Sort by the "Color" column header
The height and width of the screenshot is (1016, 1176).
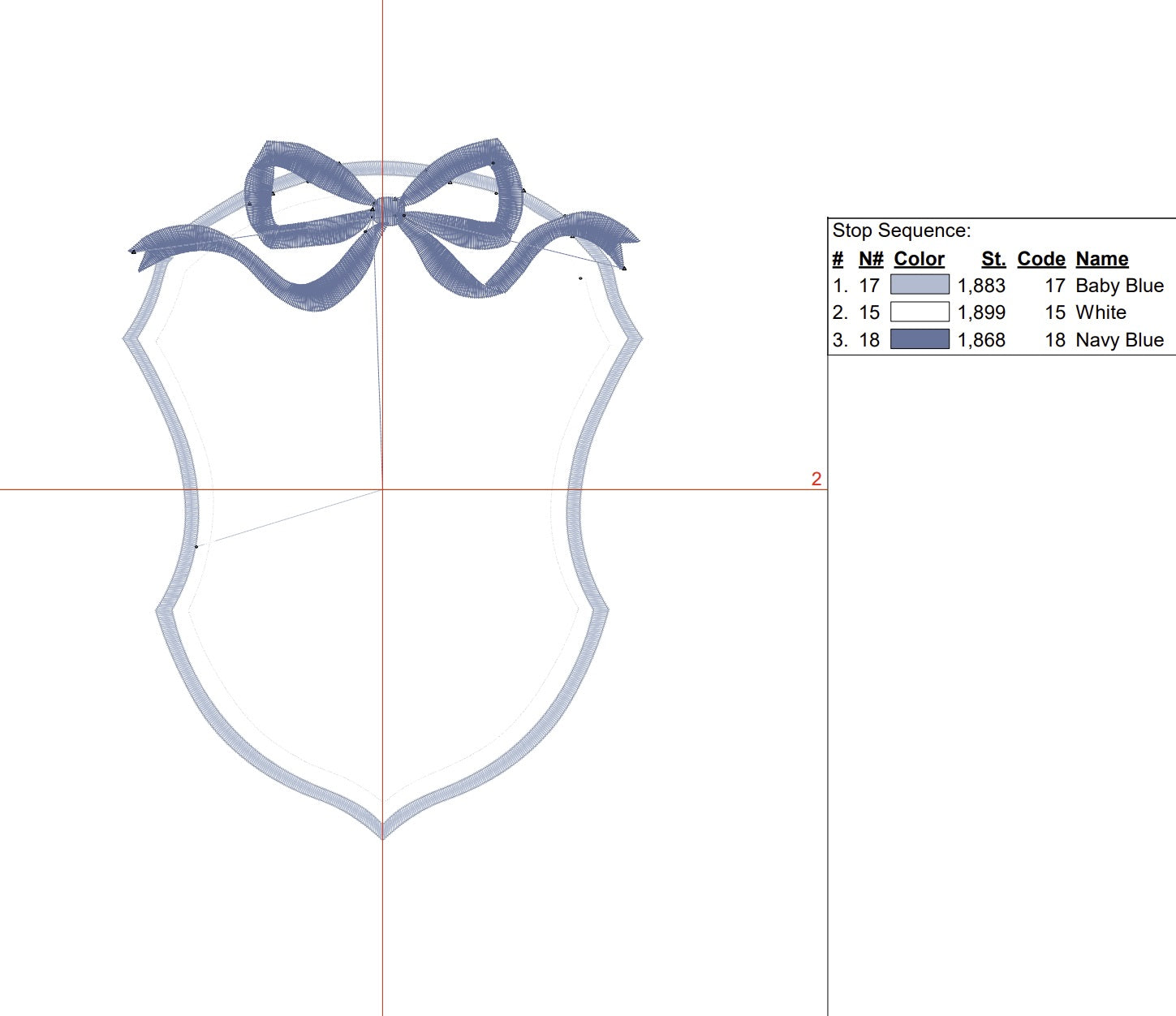tap(919, 259)
